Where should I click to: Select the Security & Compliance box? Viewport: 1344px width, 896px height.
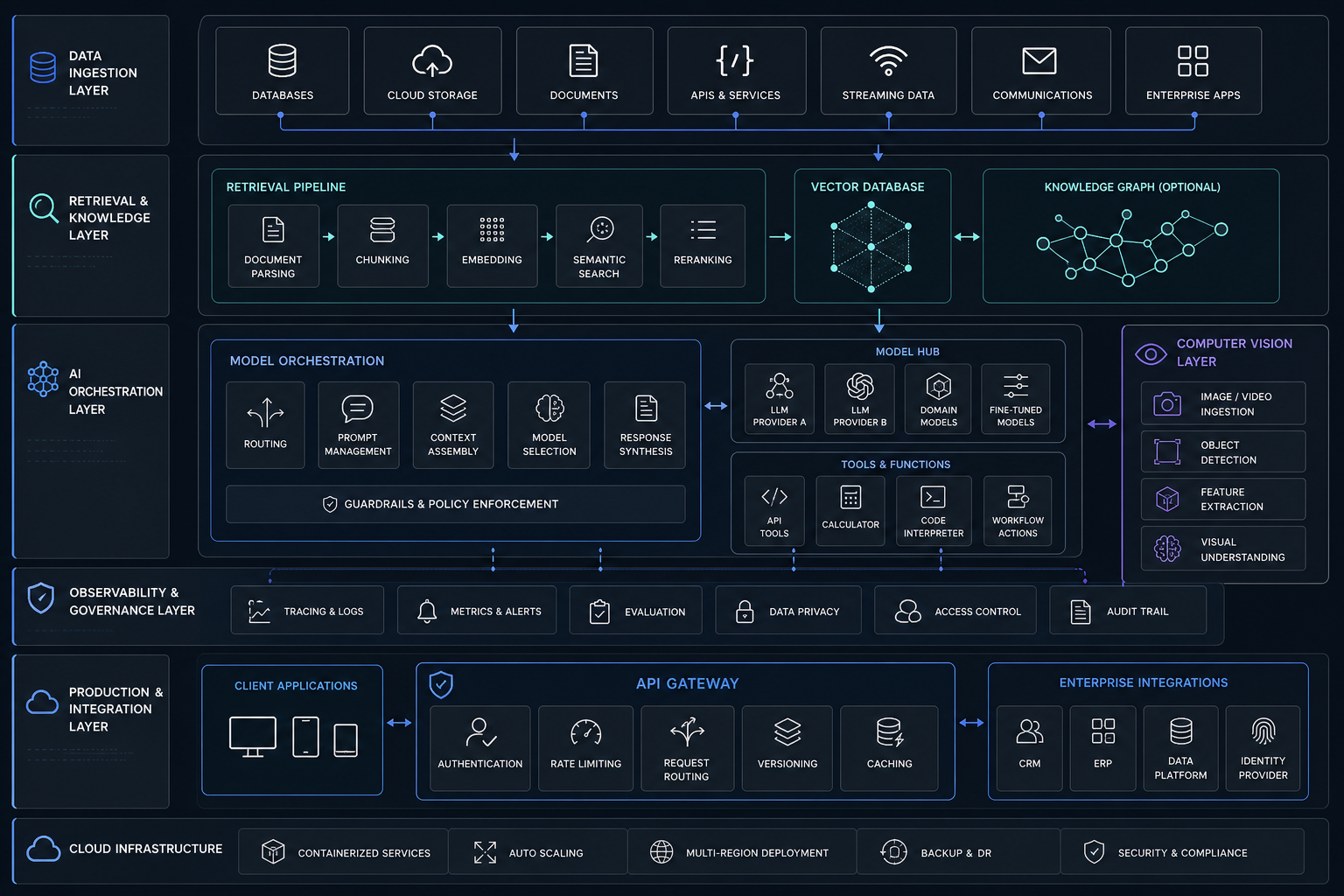pos(1182,852)
